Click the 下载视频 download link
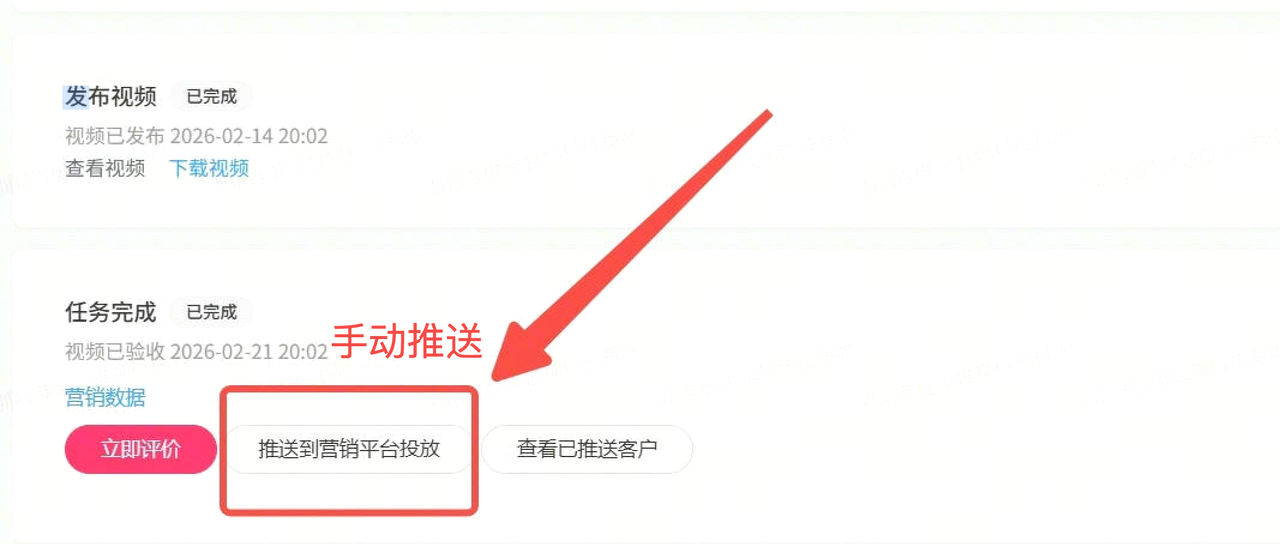The width and height of the screenshot is (1280, 544). click(209, 168)
